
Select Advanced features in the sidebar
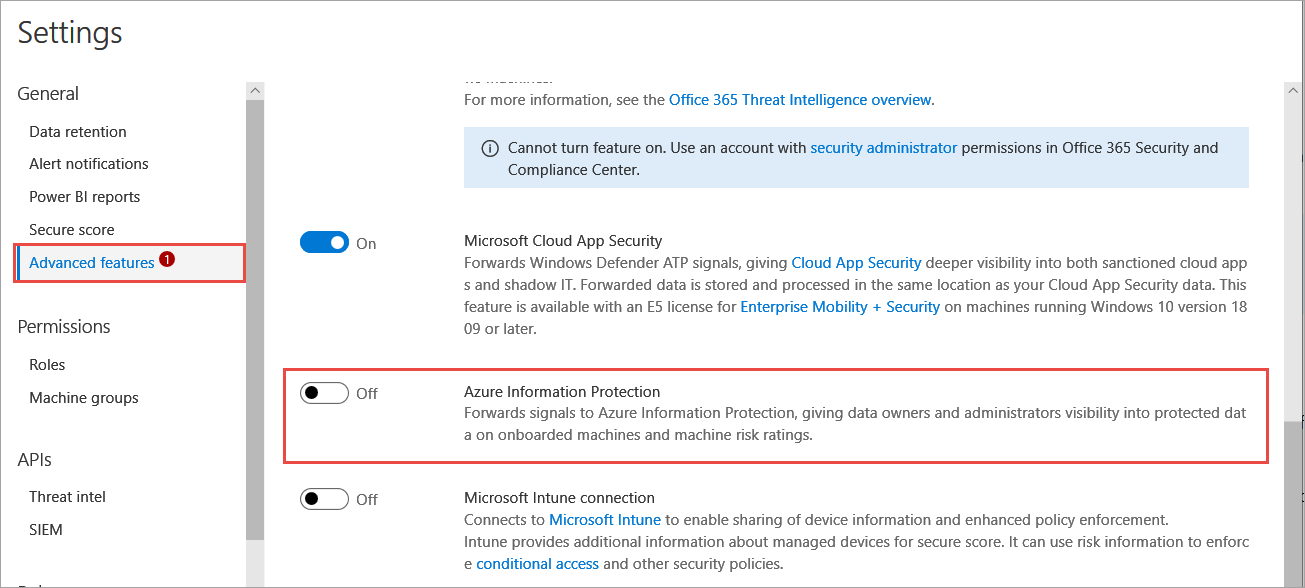coord(92,263)
